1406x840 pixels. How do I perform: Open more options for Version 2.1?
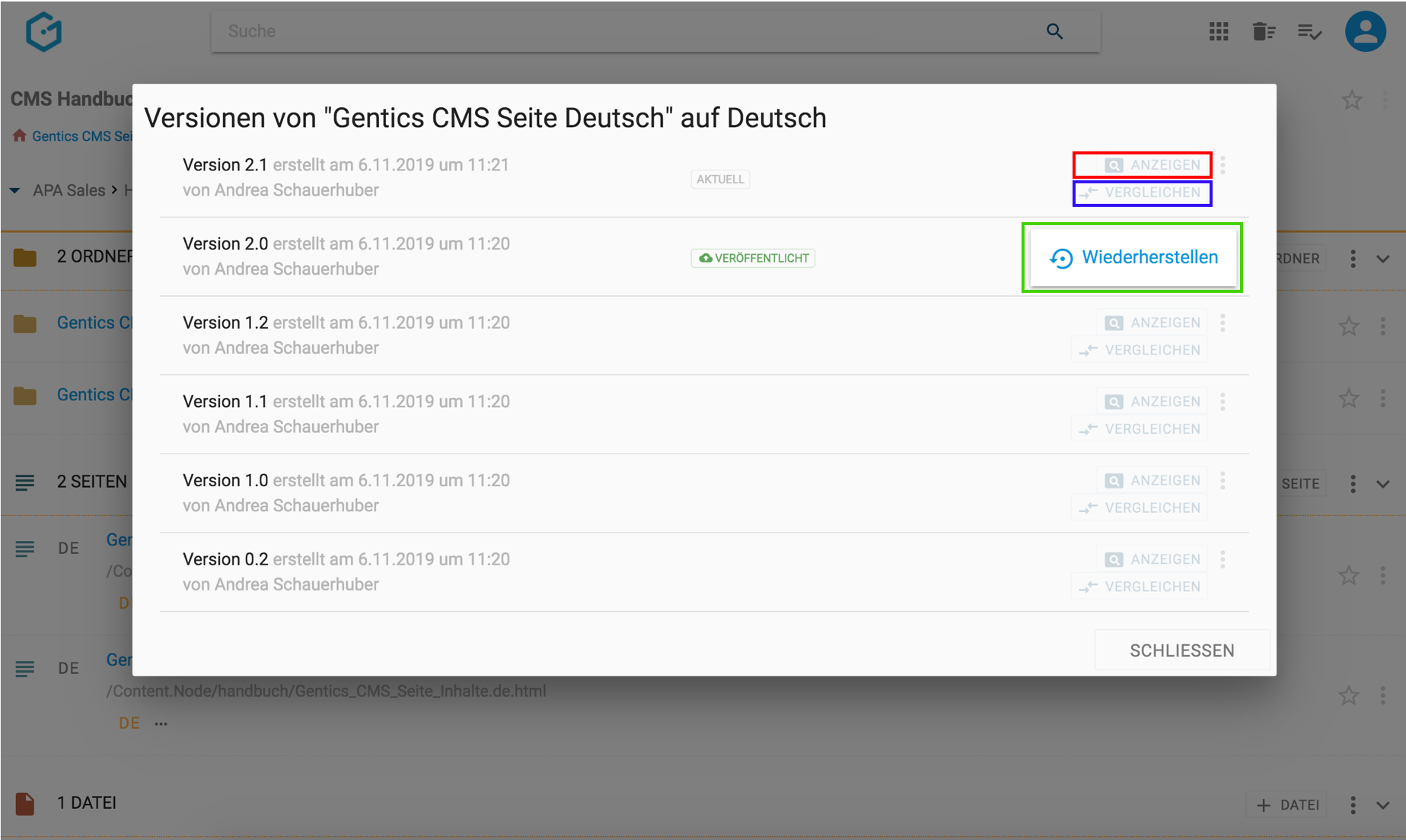click(1223, 165)
